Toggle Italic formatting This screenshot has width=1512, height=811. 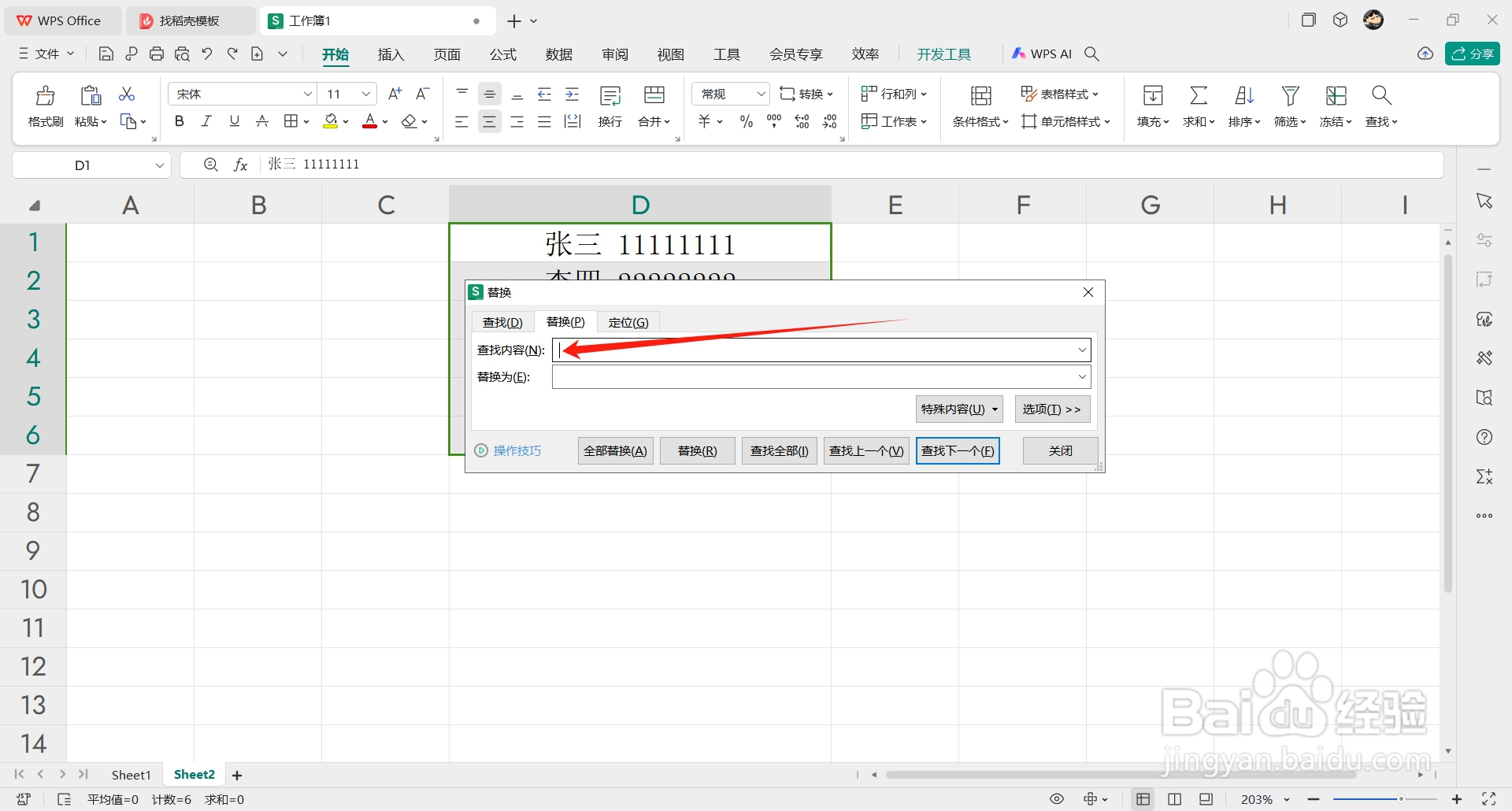coord(207,121)
